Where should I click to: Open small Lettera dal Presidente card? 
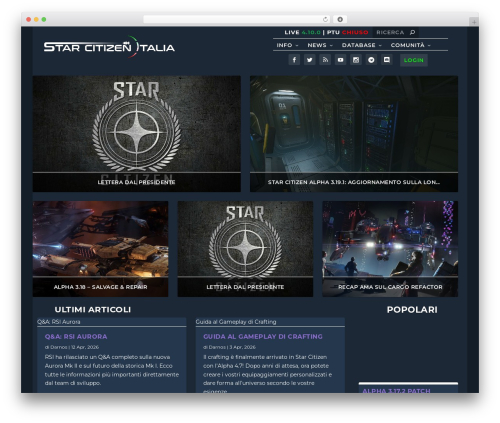[x=245, y=249]
